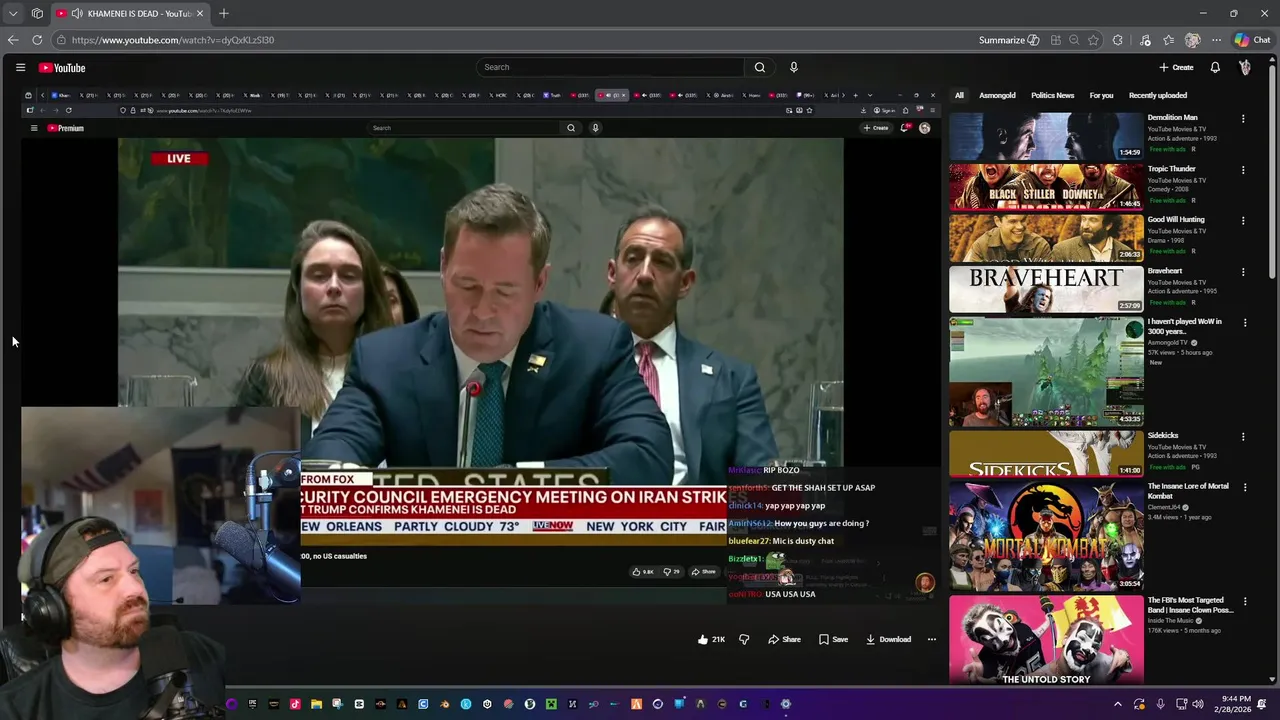Select the Asmongold filter chip

click(997, 95)
